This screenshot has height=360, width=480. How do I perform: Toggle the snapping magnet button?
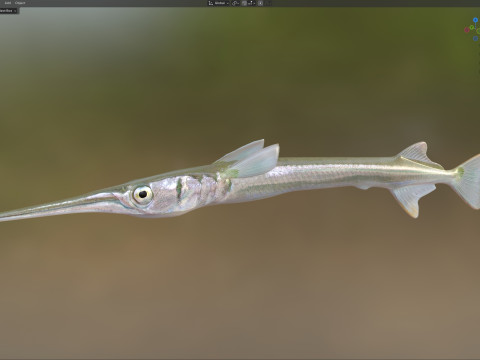[x=244, y=3]
